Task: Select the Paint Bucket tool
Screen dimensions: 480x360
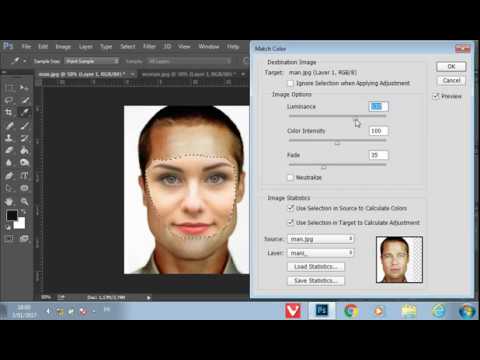Action: pyautogui.click(x=24, y=150)
